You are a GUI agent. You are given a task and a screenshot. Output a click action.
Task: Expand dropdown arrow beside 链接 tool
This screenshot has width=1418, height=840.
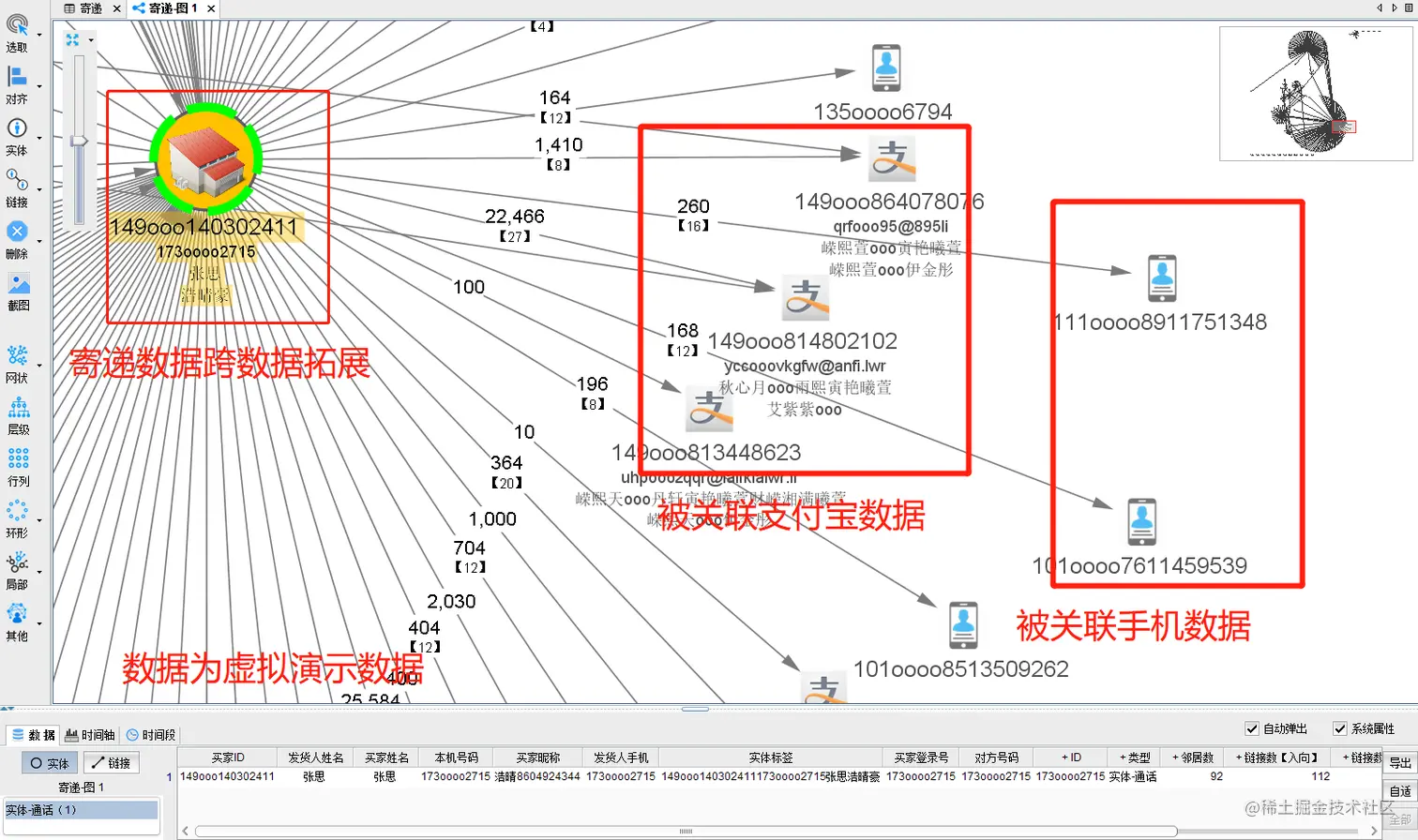(x=39, y=188)
